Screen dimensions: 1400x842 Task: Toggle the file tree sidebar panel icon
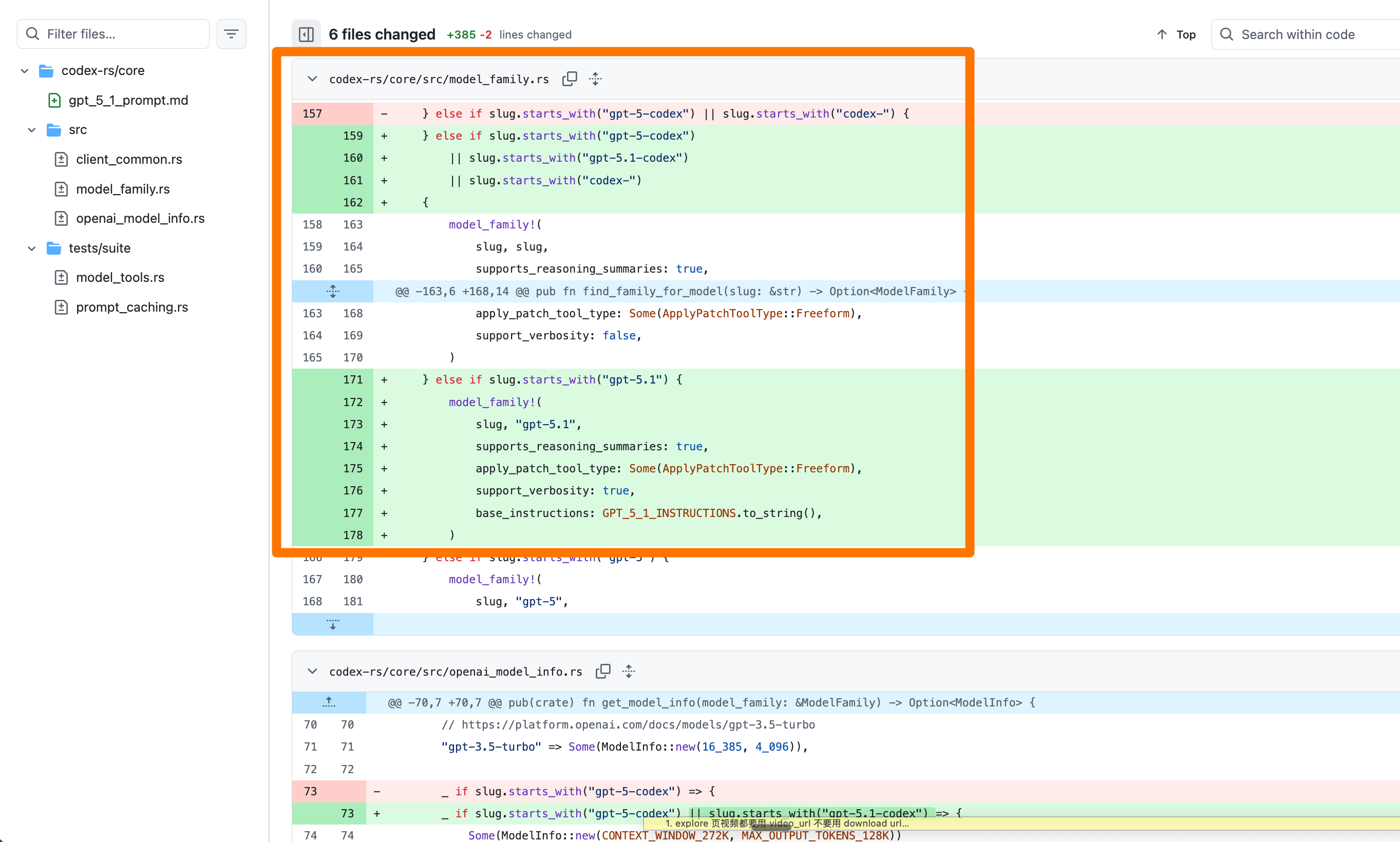306,34
